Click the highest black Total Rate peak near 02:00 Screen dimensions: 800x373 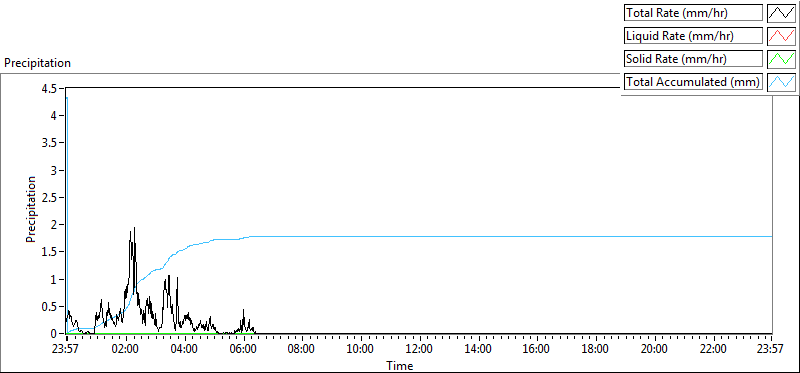click(x=134, y=229)
